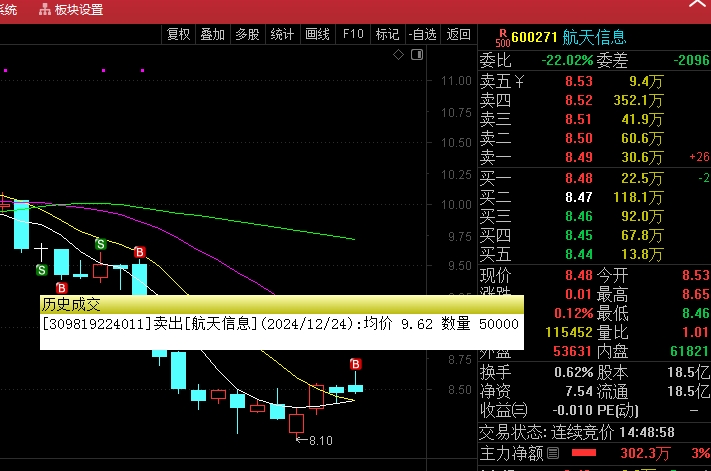Image resolution: width=711 pixels, height=471 pixels.
Task: Click the ¥ icon next to 卖五
Action: 519,82
